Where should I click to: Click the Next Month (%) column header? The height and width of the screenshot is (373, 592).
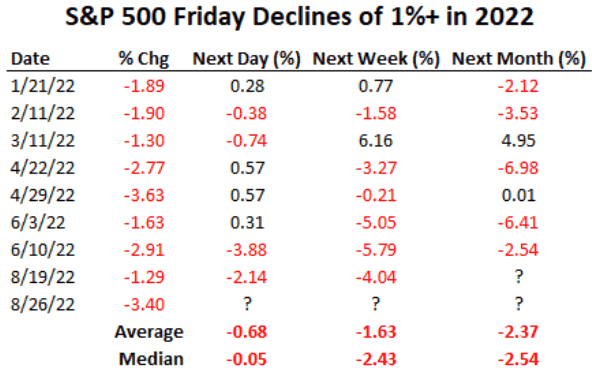point(518,59)
